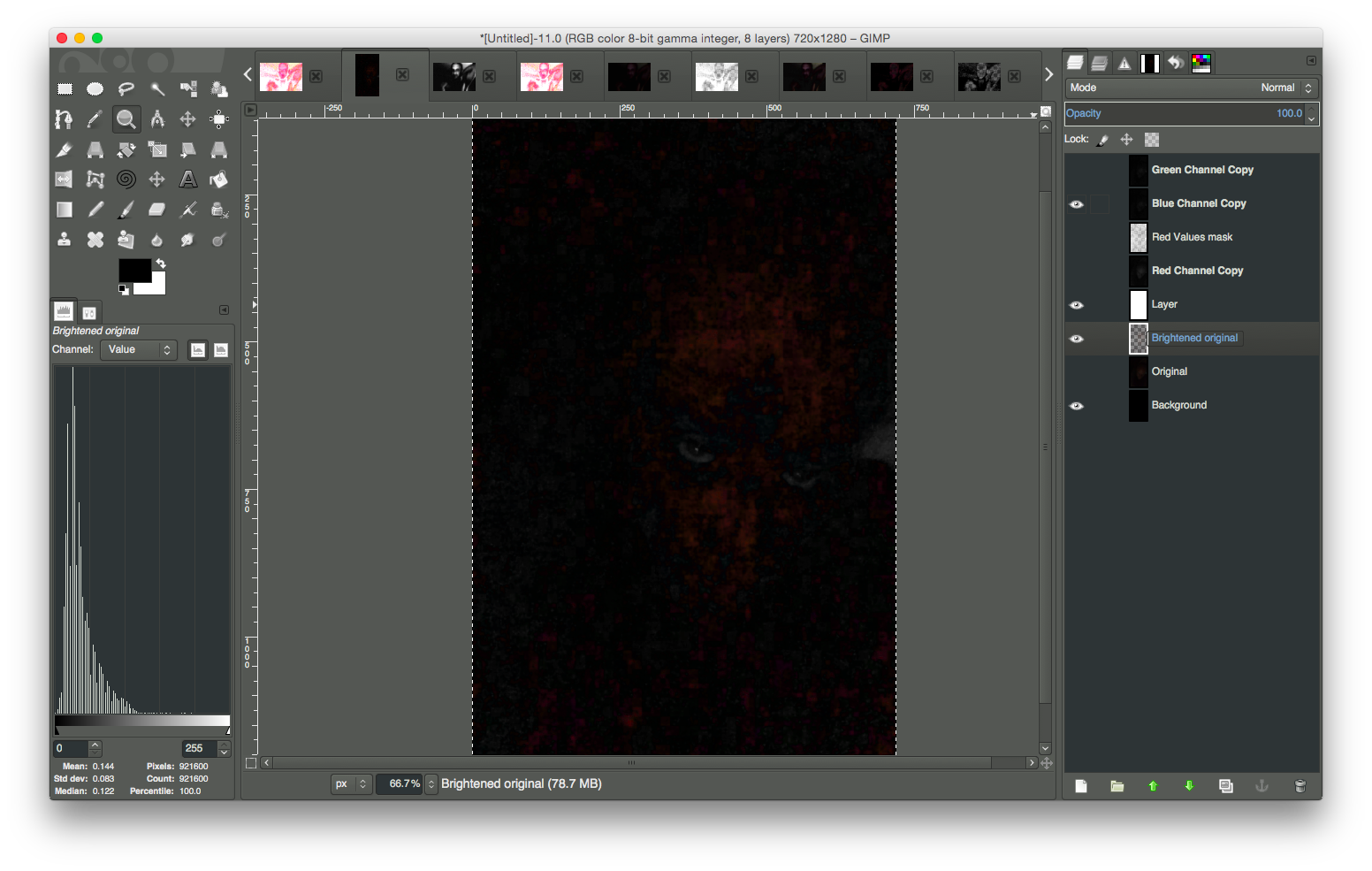The height and width of the screenshot is (871, 1372).
Task: Show previous image tabs with left chevron
Action: click(x=248, y=75)
